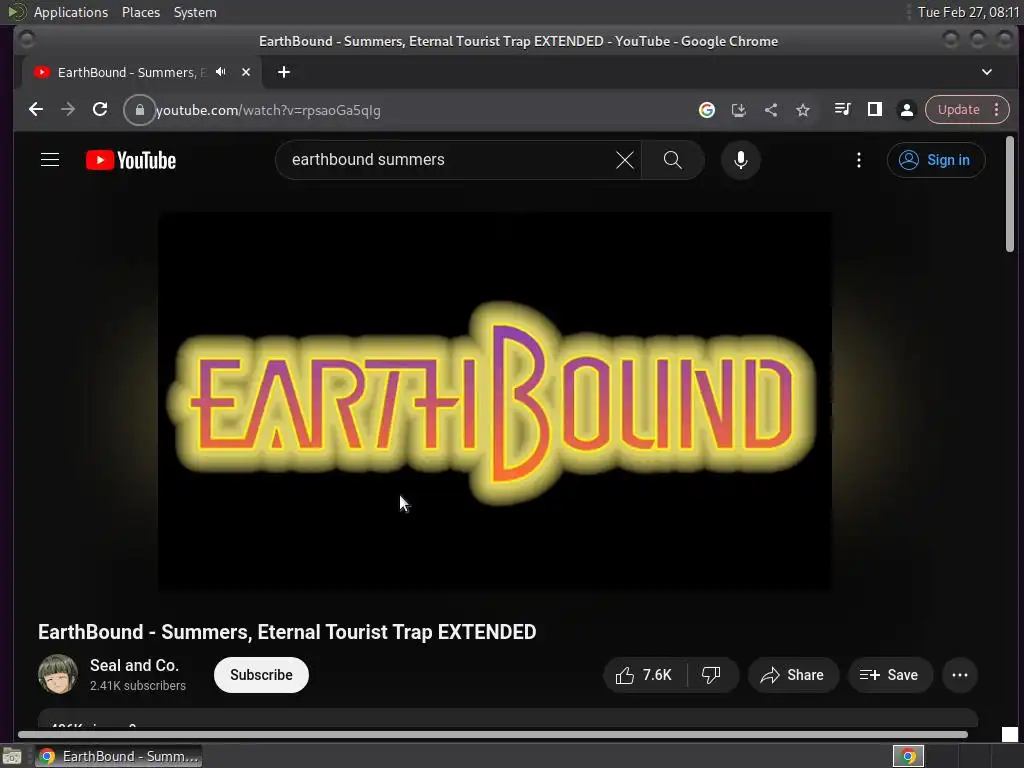Image resolution: width=1024 pixels, height=768 pixels.
Task: Open the YouTube guide hamburger menu
Action: pyautogui.click(x=50, y=160)
